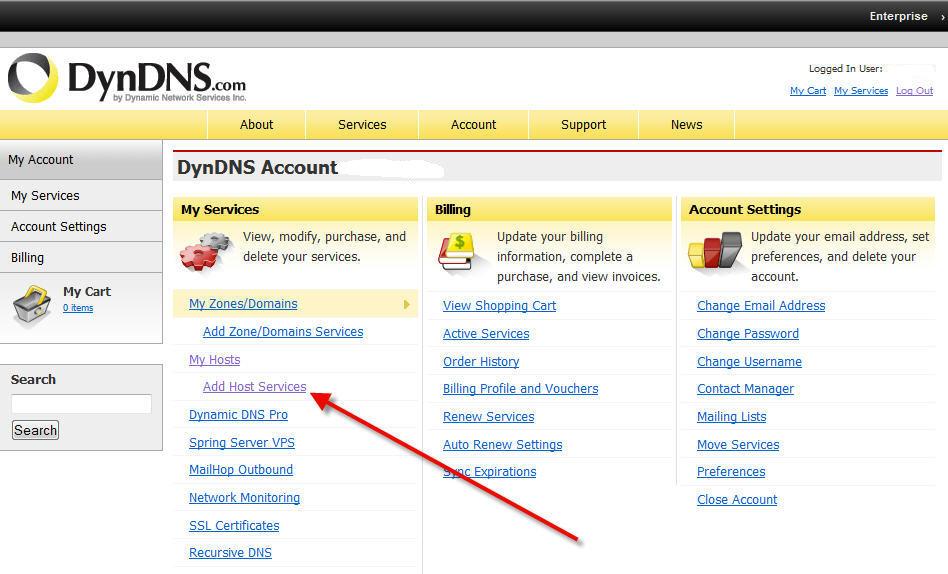Open the Support menu
Image resolution: width=948 pixels, height=574 pixels.
tap(583, 125)
